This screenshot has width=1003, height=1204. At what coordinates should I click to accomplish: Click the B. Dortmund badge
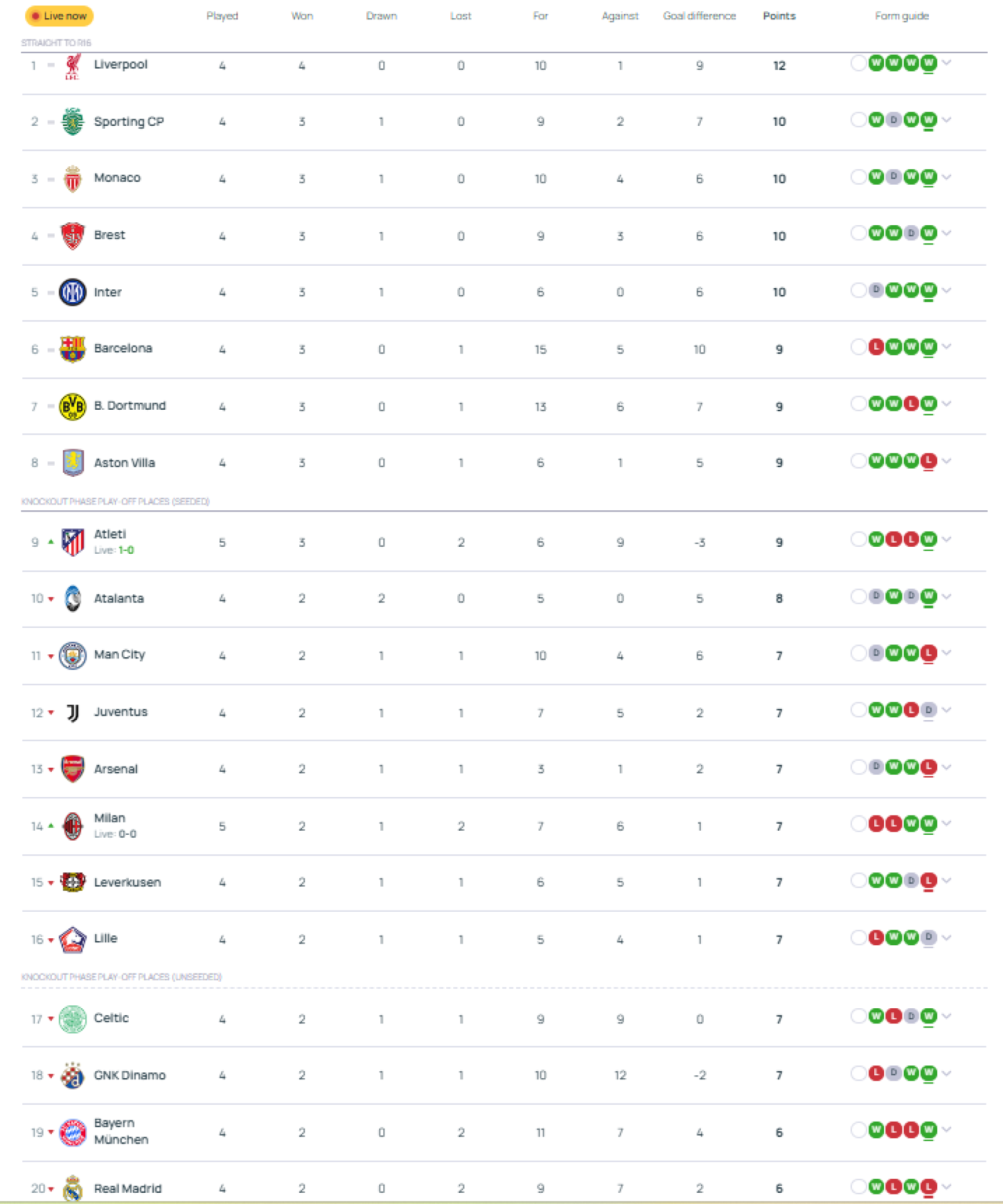coord(73,406)
